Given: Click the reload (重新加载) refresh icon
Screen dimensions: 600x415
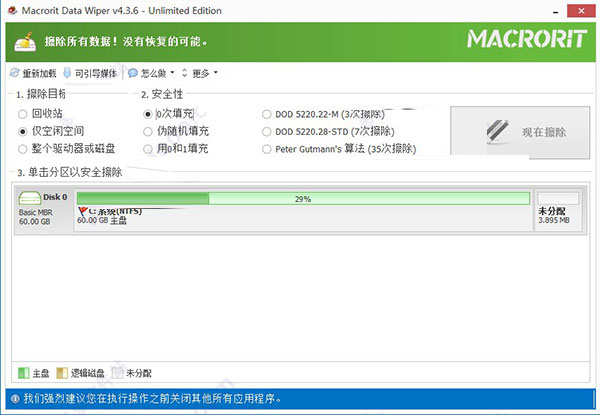Looking at the screenshot, I should pyautogui.click(x=15, y=73).
